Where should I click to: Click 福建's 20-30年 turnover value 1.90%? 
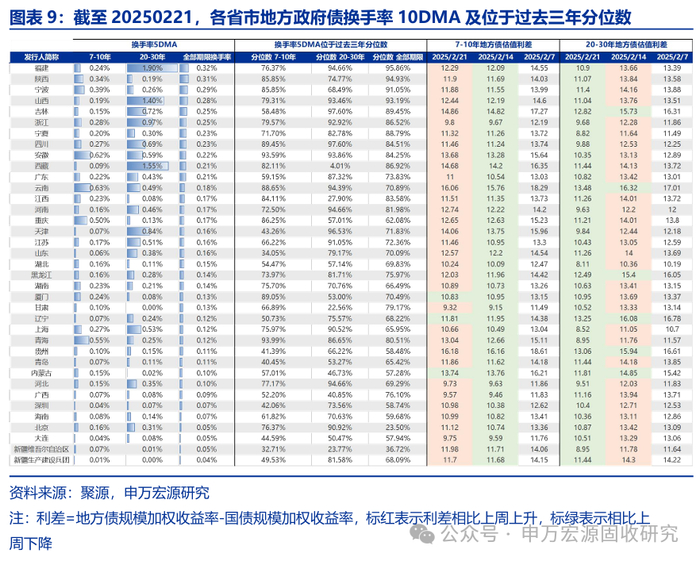click(x=152, y=68)
